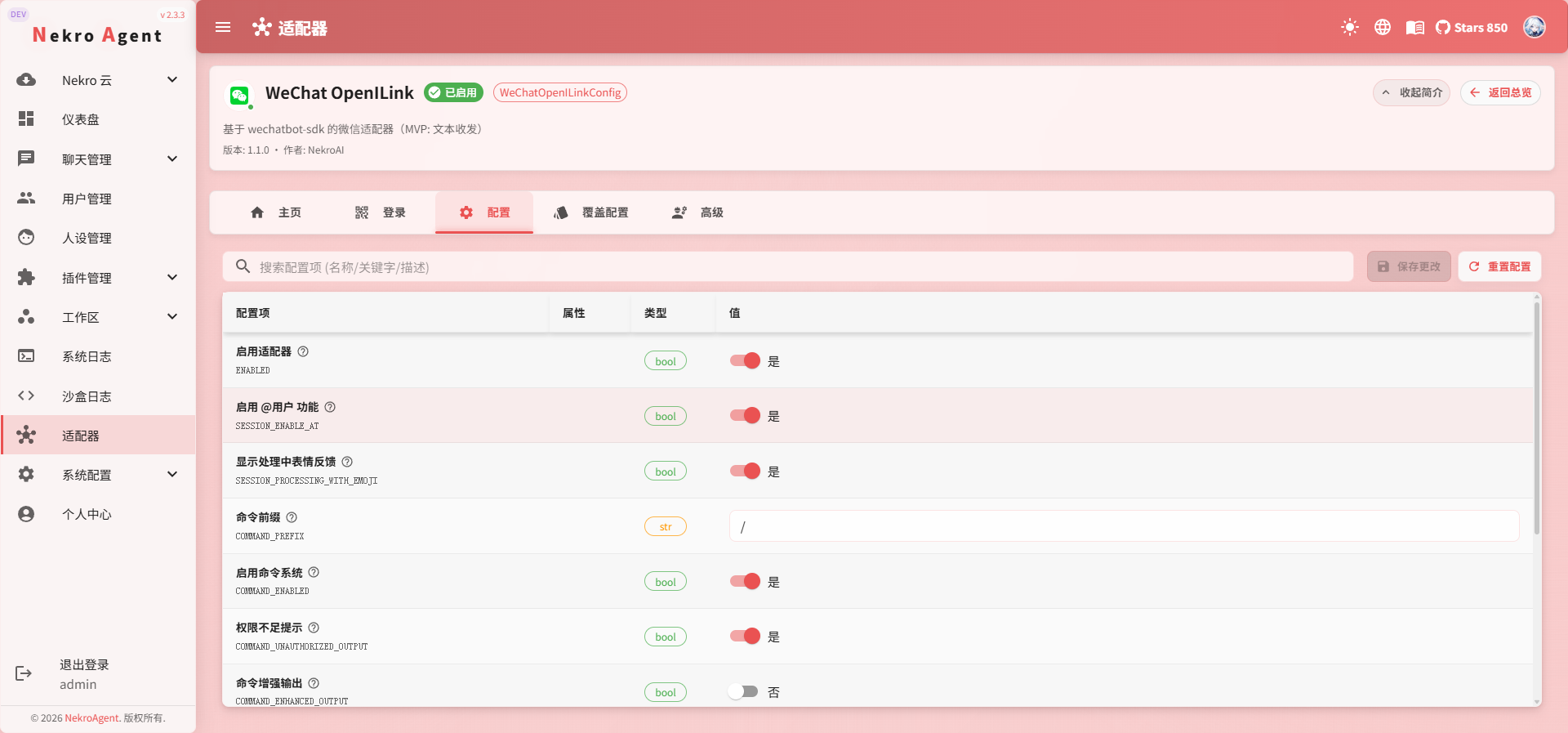Screen dimensions: 1568x733
Task: Click the dashboard icon beside 仪表盘
Action: pyautogui.click(x=26, y=119)
